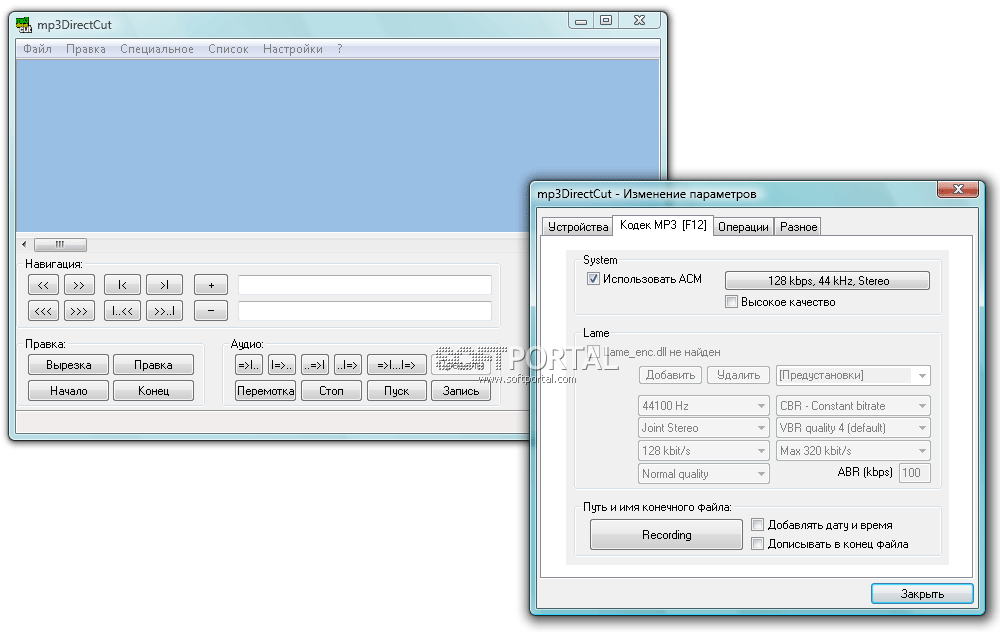Click the =>|...|=> audio button
The image size is (1000, 632).
(397, 365)
